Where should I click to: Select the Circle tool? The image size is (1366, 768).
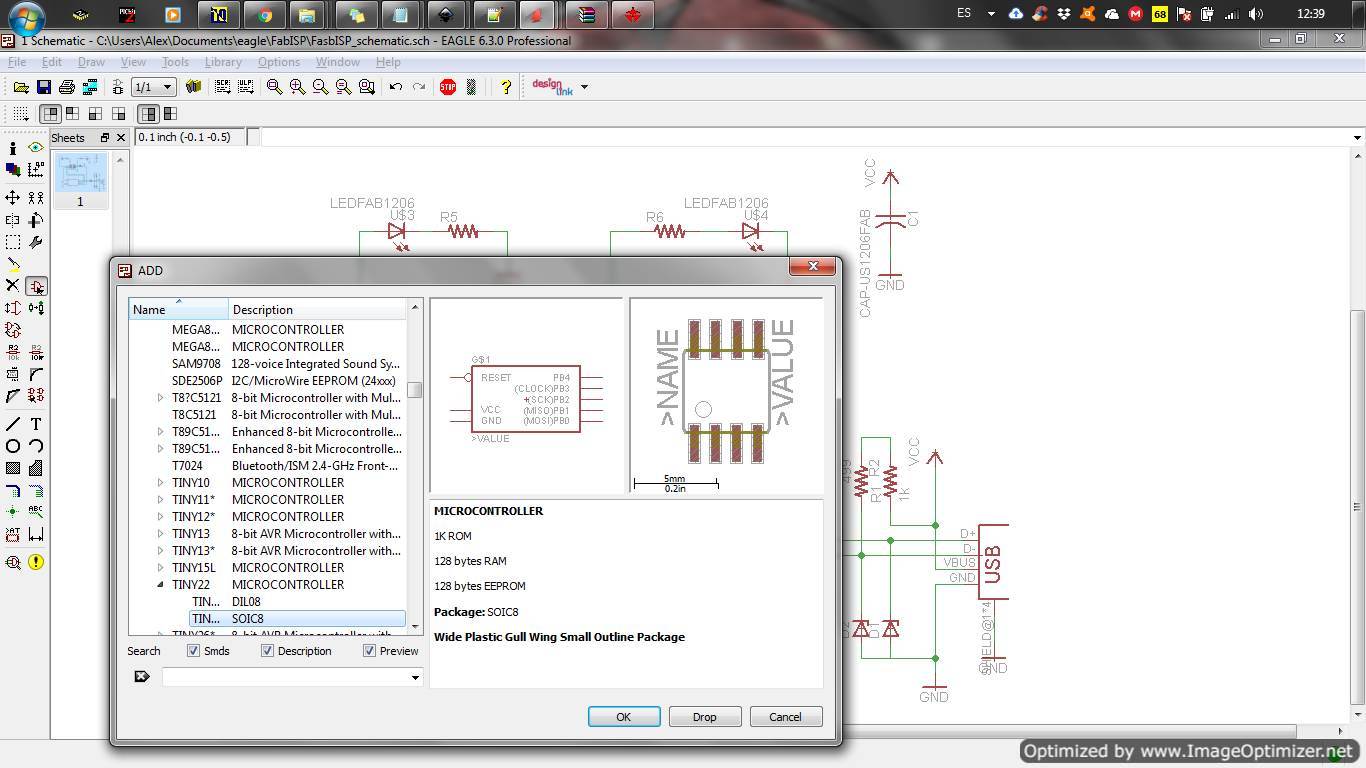(x=13, y=446)
